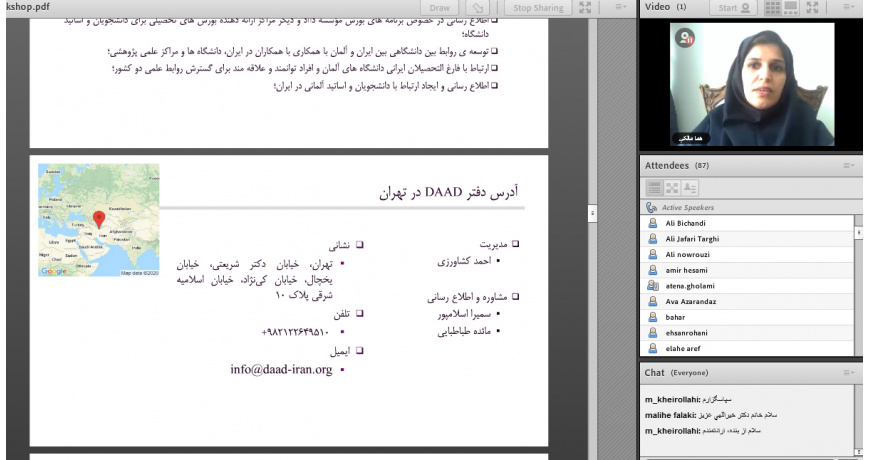Screen dimensions: 870x460
Task: Select the pointer tool beside Draw
Action: click(x=478, y=8)
